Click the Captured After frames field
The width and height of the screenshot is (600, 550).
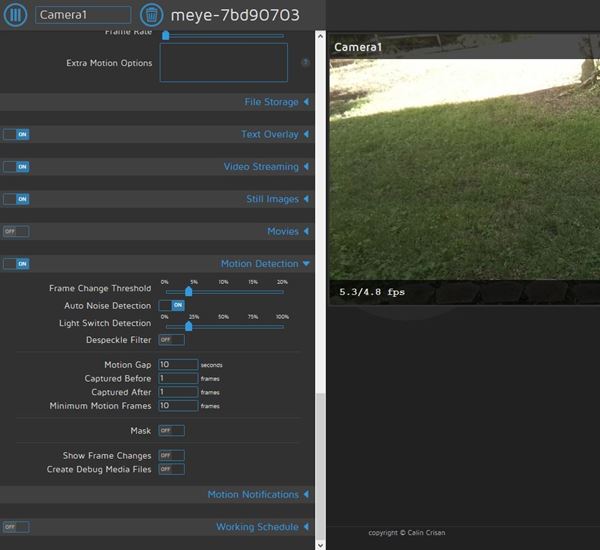point(178,392)
